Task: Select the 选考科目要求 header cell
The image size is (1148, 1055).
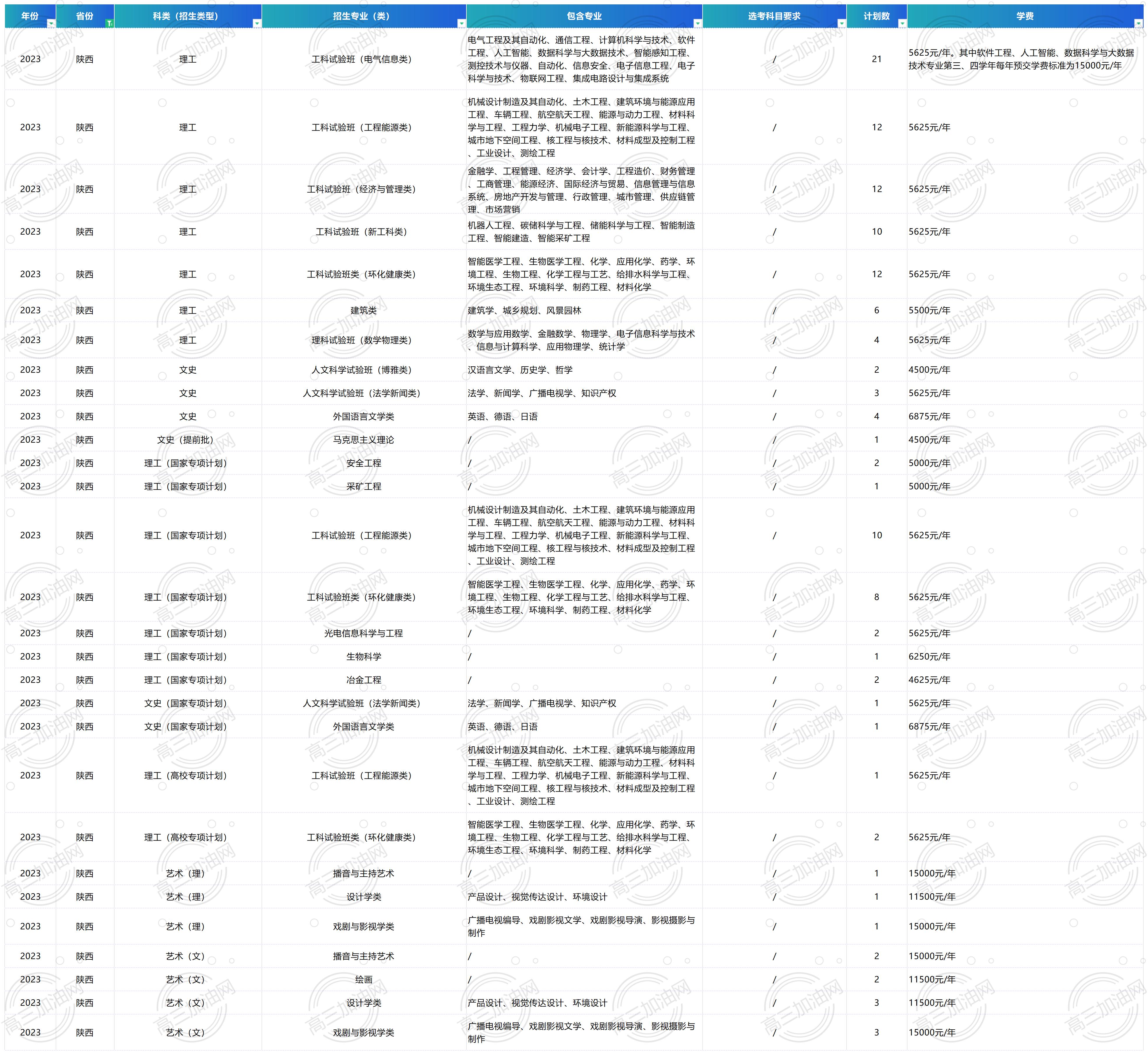Action: (x=775, y=16)
